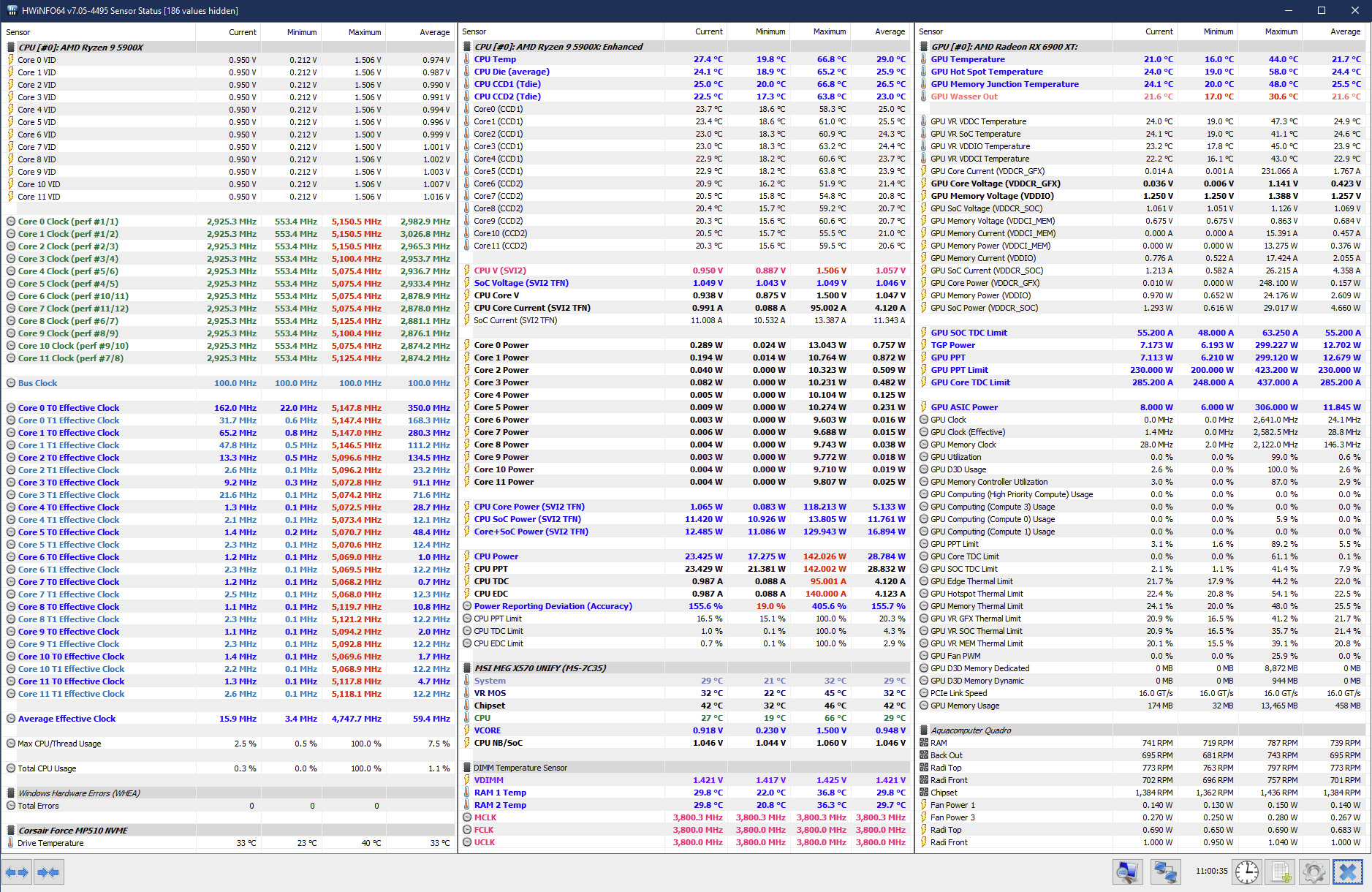Image resolution: width=1372 pixels, height=892 pixels.
Task: Click the fan icon beside Back Out row
Action: point(924,755)
